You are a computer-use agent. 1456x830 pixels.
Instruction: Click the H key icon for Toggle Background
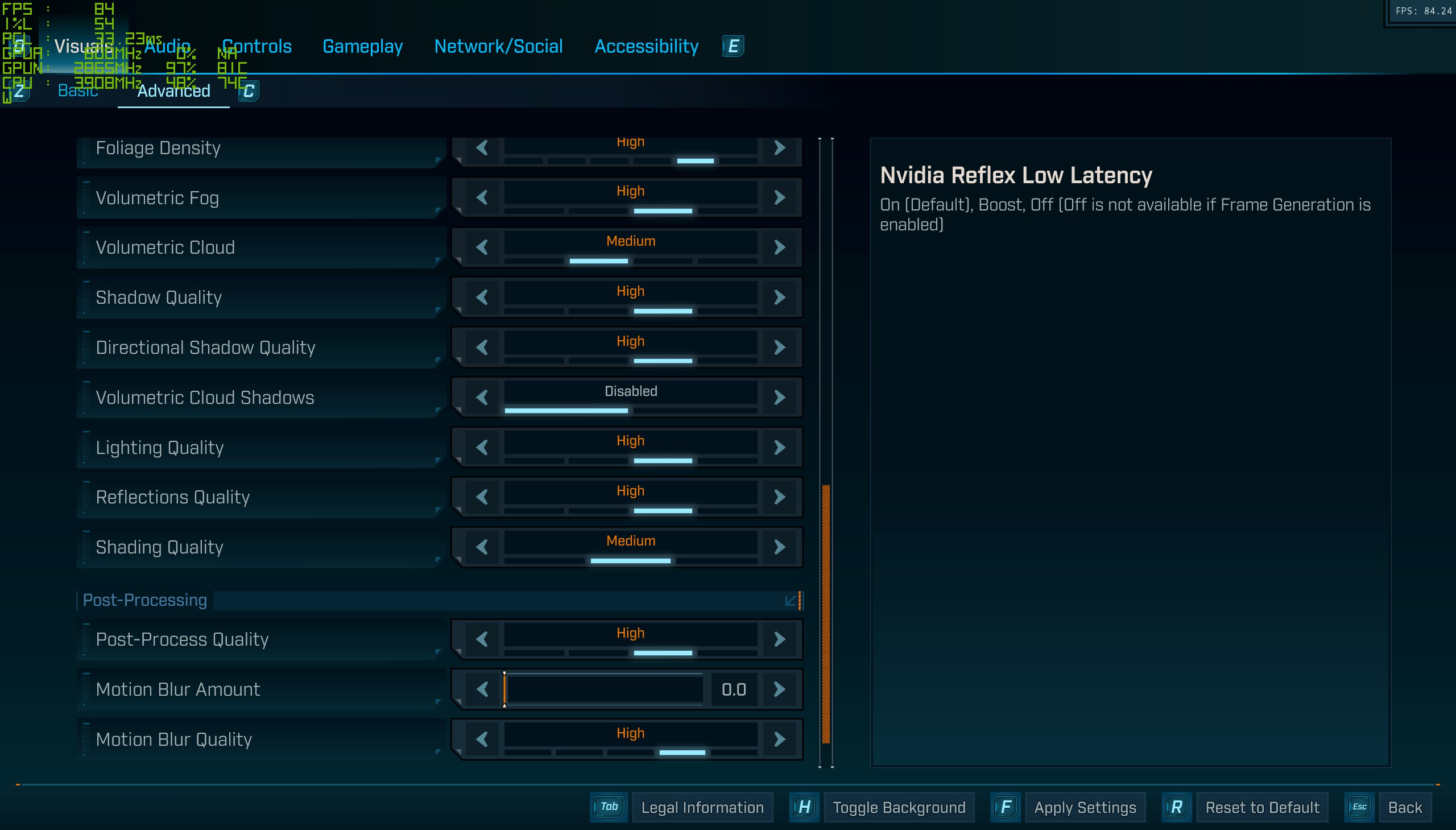[x=804, y=807]
